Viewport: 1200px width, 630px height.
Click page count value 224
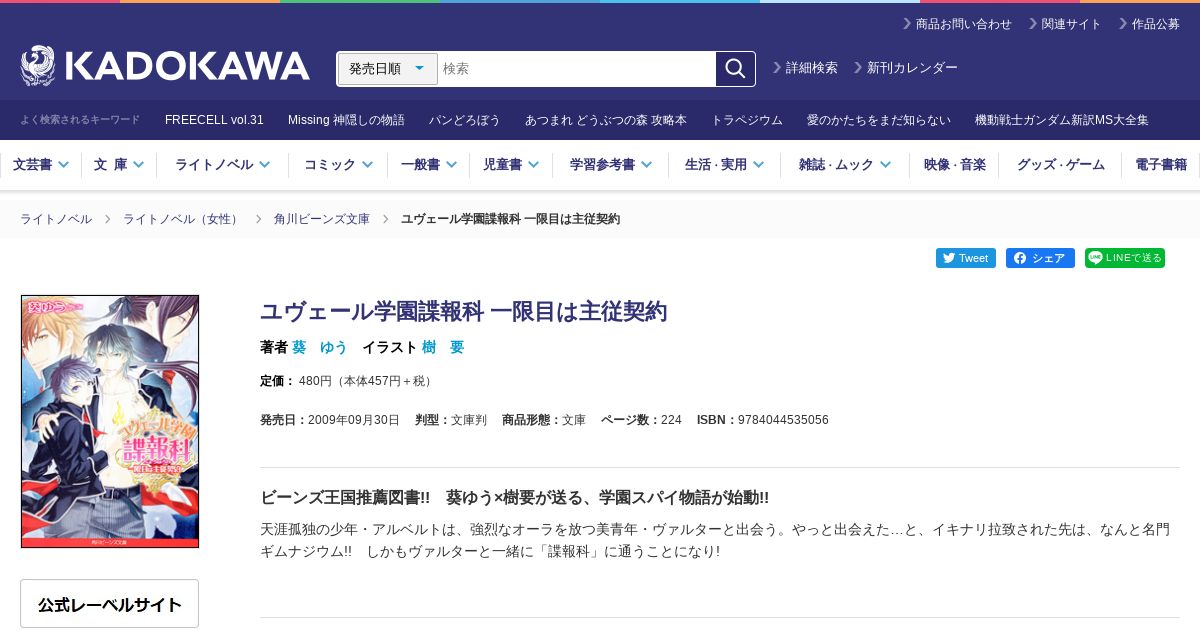click(671, 420)
